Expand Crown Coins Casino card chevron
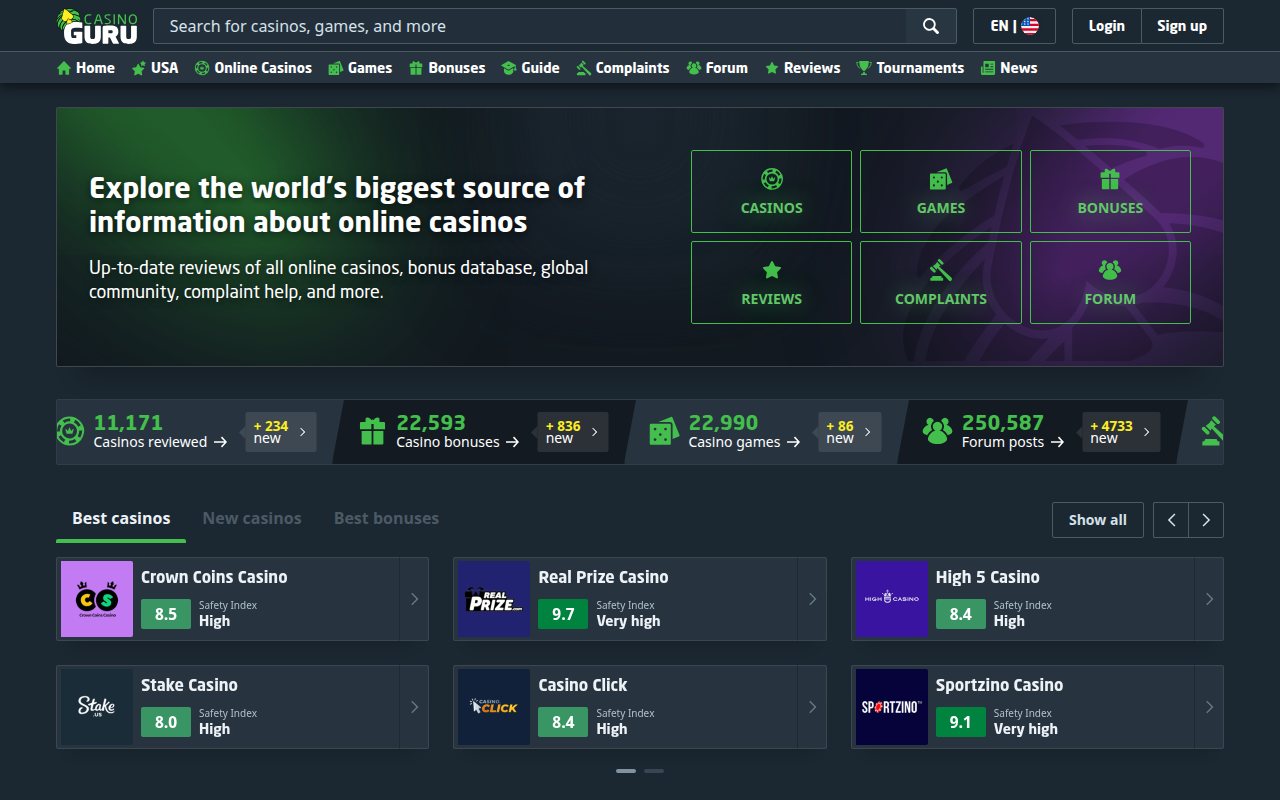1280x800 pixels. 414,599
